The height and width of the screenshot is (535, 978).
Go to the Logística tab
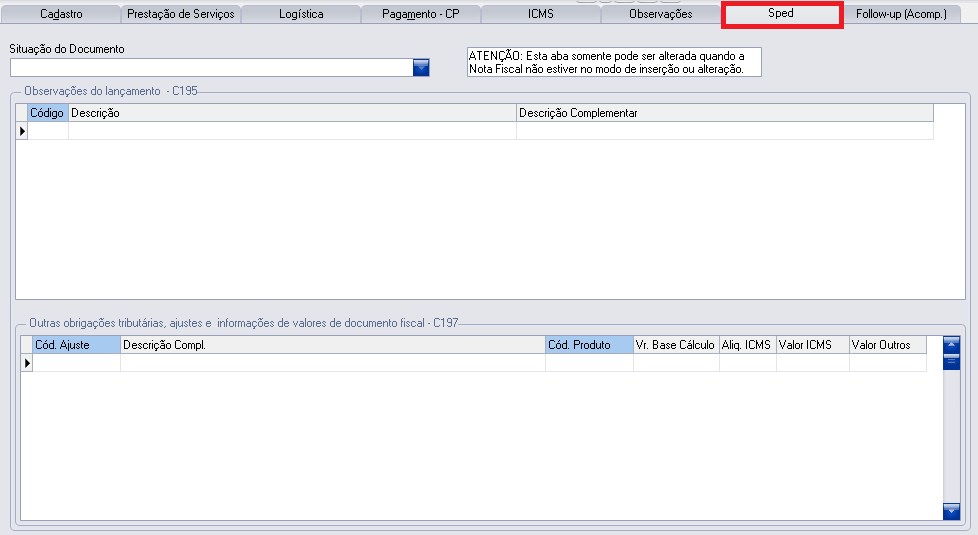(301, 14)
